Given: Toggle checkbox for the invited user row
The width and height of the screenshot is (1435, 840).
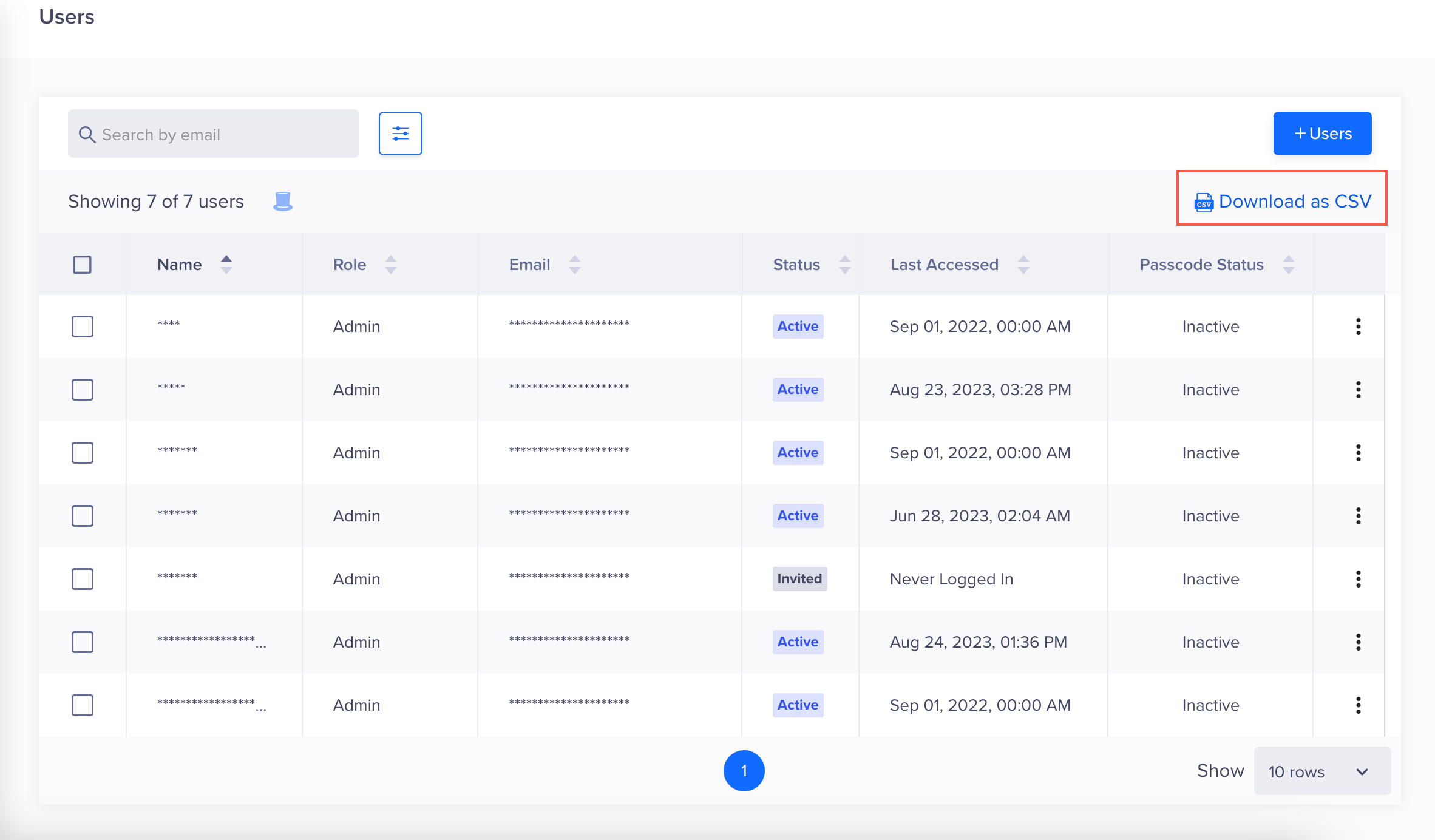Looking at the screenshot, I should 82,579.
